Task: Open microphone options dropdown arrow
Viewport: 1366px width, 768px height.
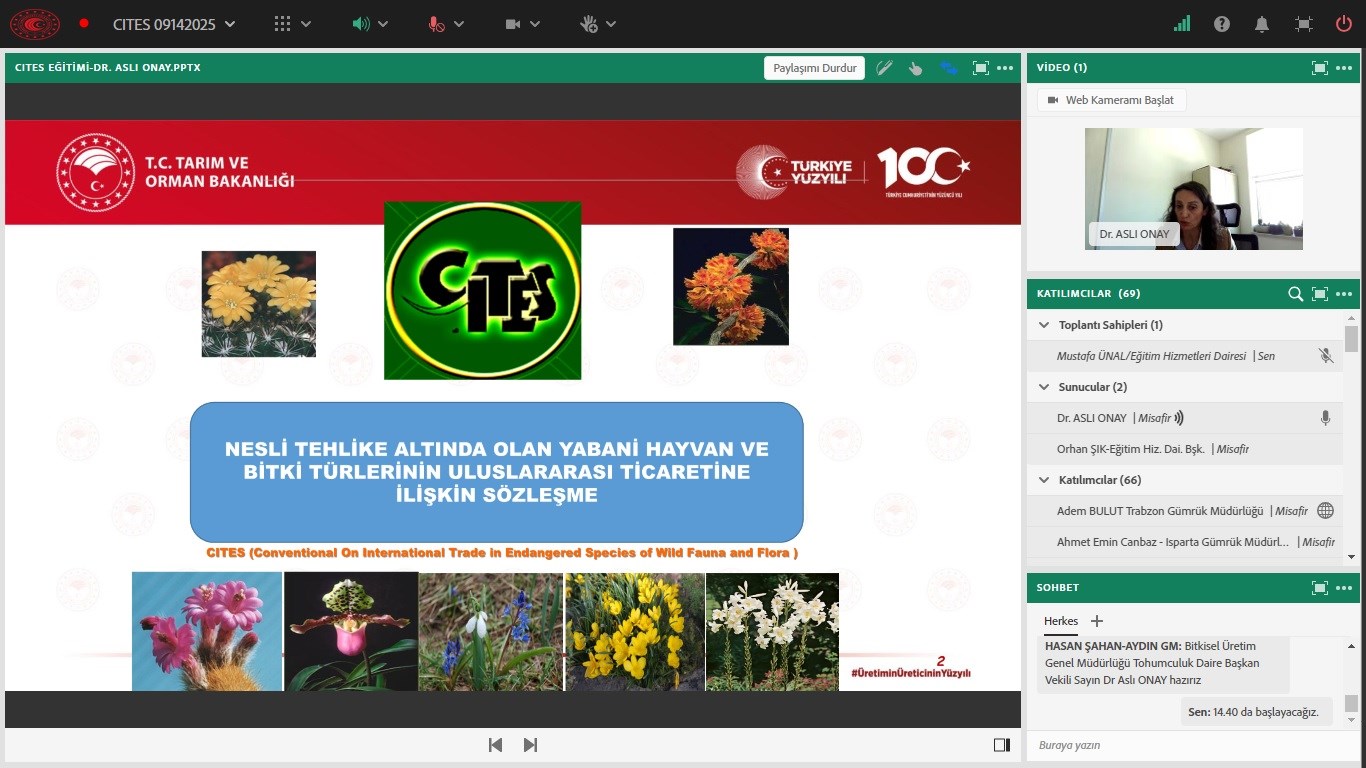Action: click(x=459, y=24)
